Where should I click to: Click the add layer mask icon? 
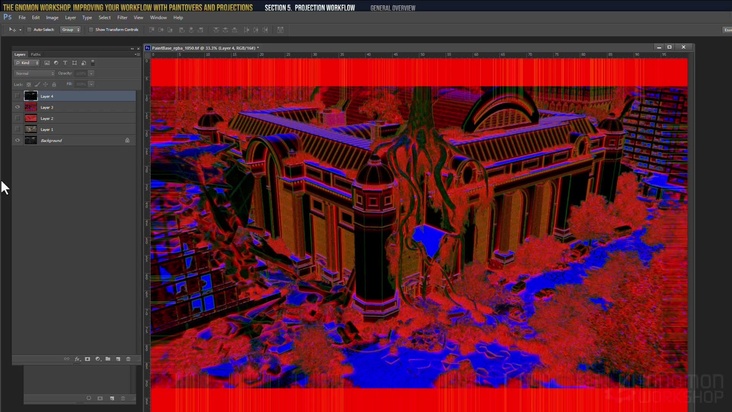(x=87, y=359)
